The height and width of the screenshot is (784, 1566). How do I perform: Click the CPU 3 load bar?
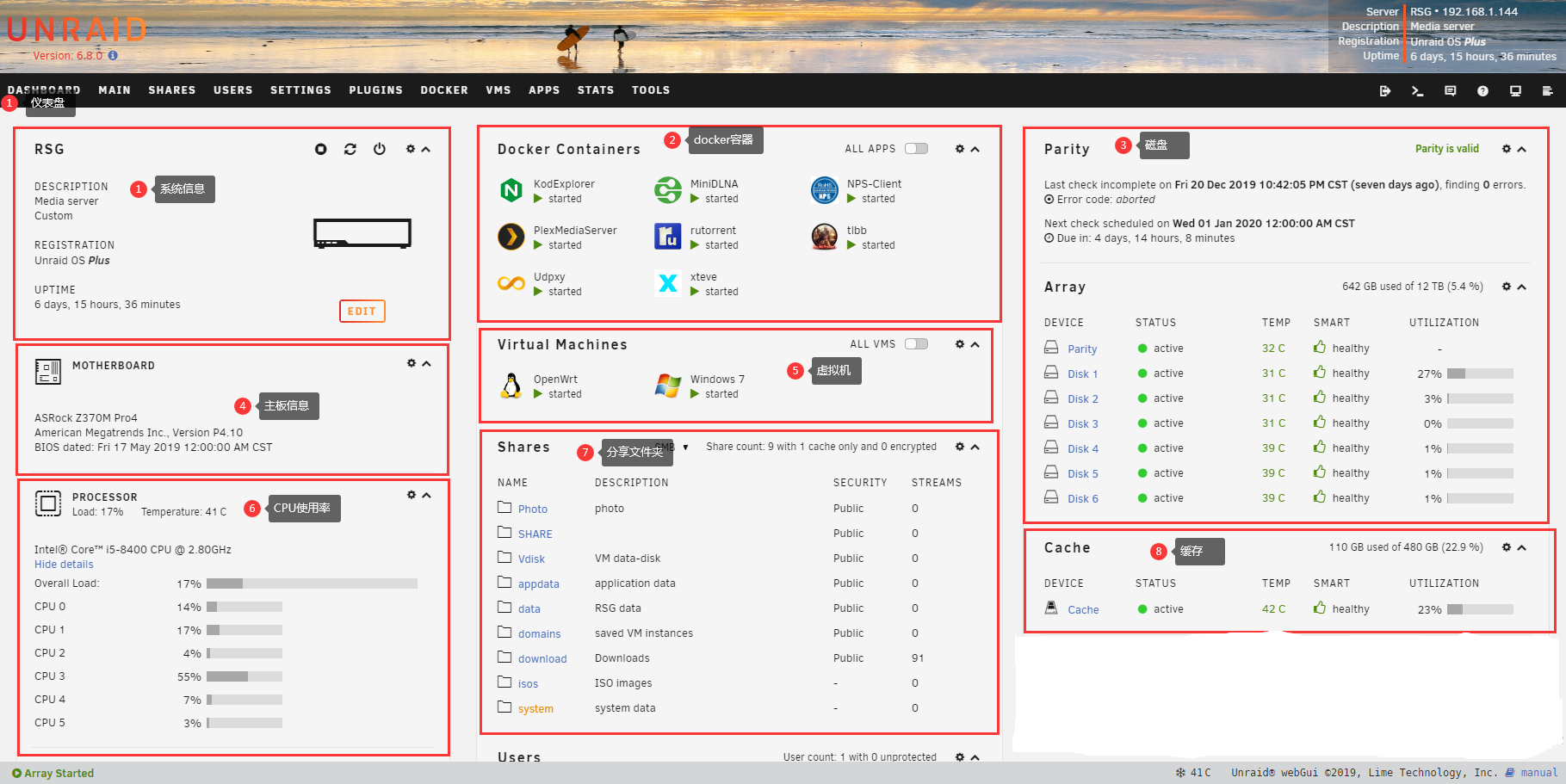pyautogui.click(x=244, y=676)
